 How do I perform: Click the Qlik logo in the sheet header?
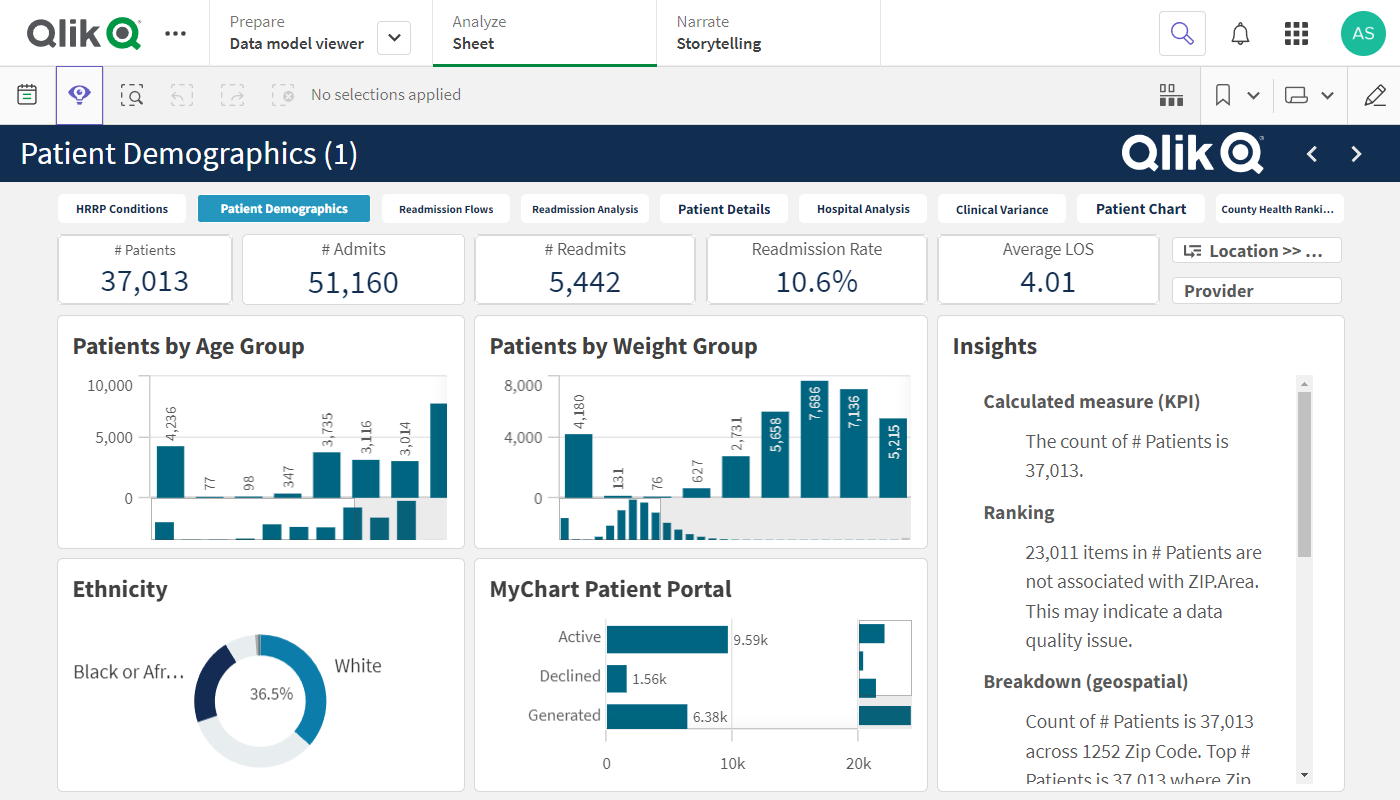tap(1193, 153)
